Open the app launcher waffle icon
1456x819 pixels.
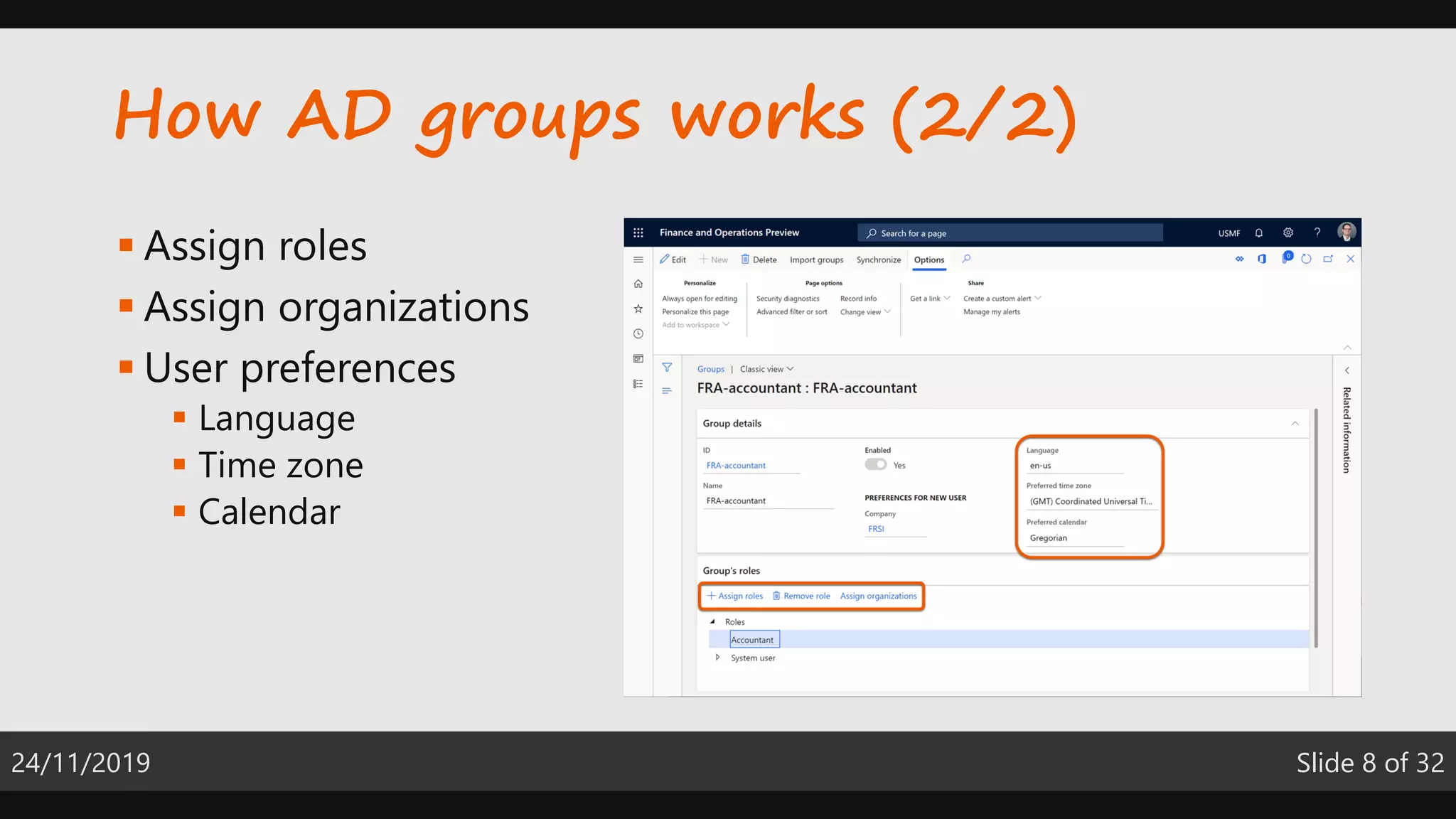point(638,232)
